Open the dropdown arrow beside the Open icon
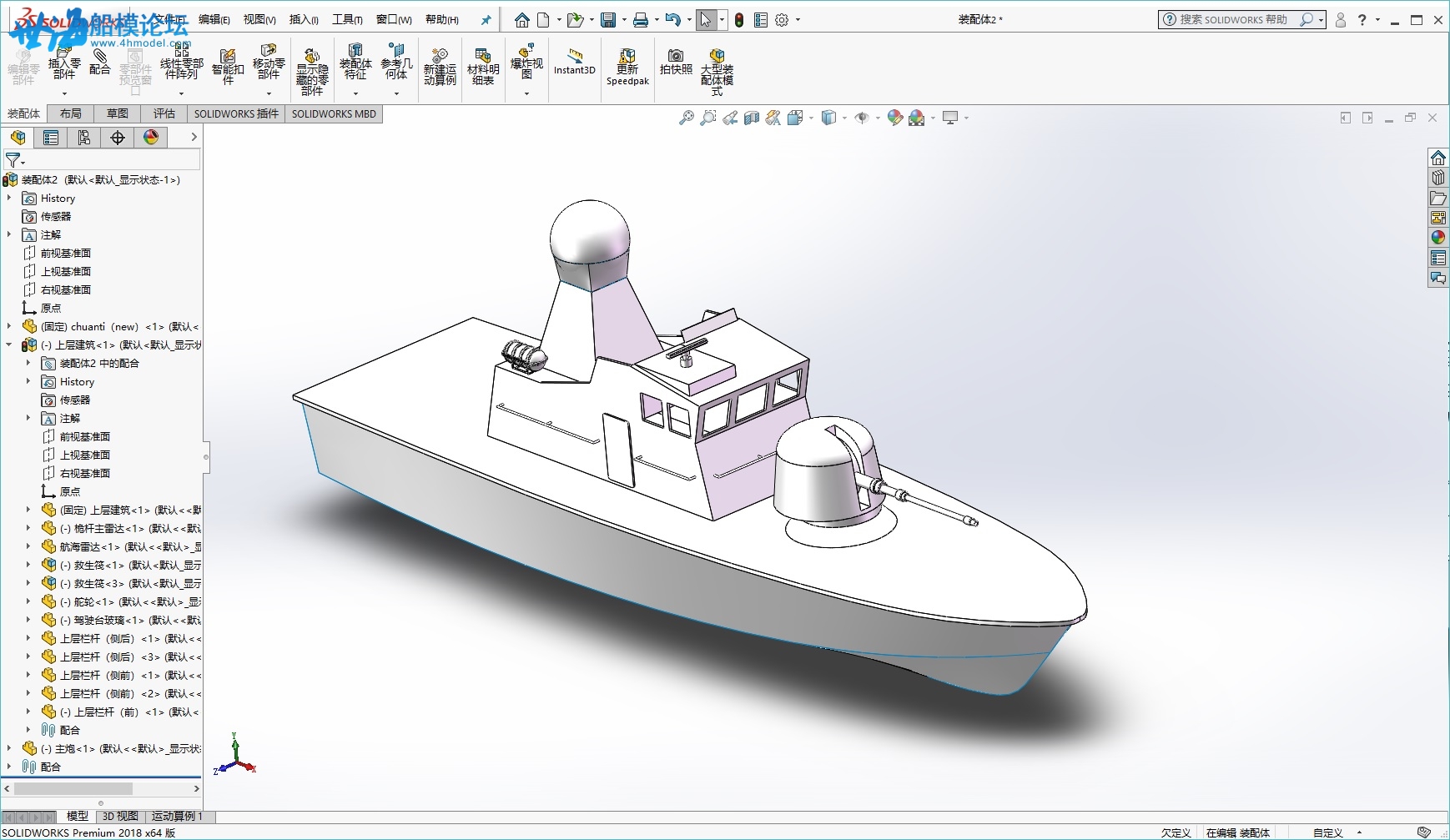 592,20
